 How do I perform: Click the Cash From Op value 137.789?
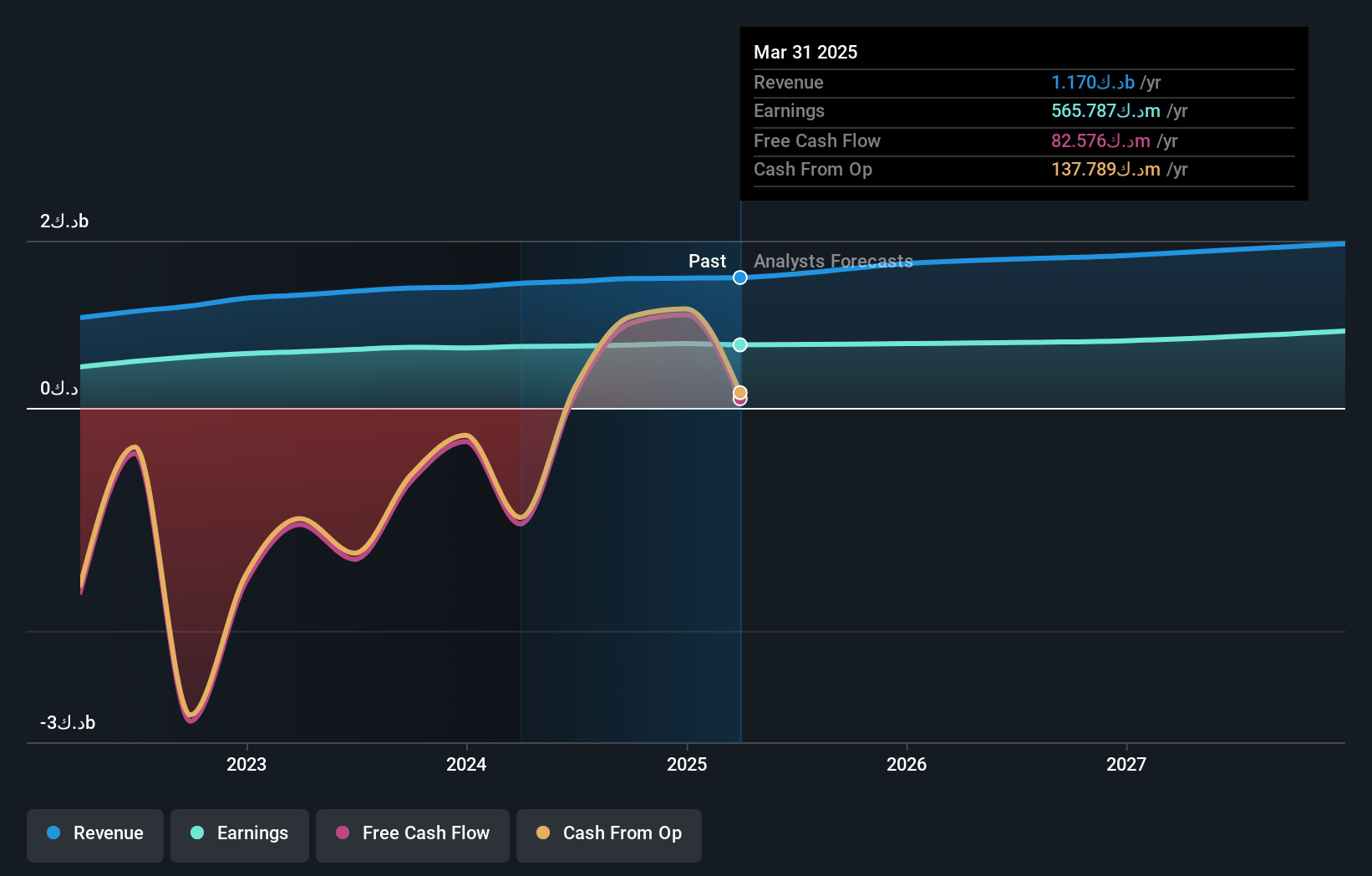pos(1105,169)
